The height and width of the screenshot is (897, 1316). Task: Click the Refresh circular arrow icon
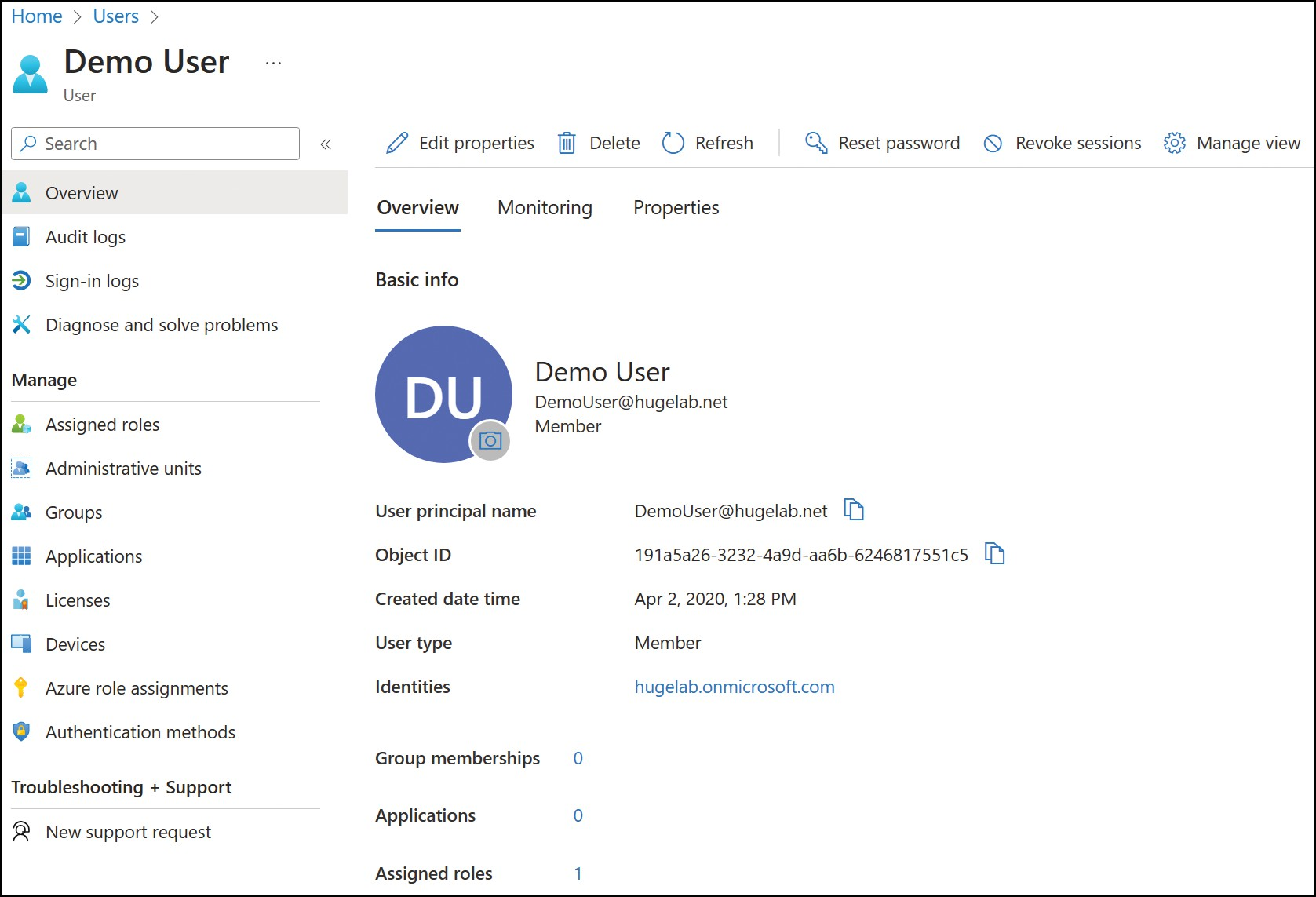tap(673, 143)
